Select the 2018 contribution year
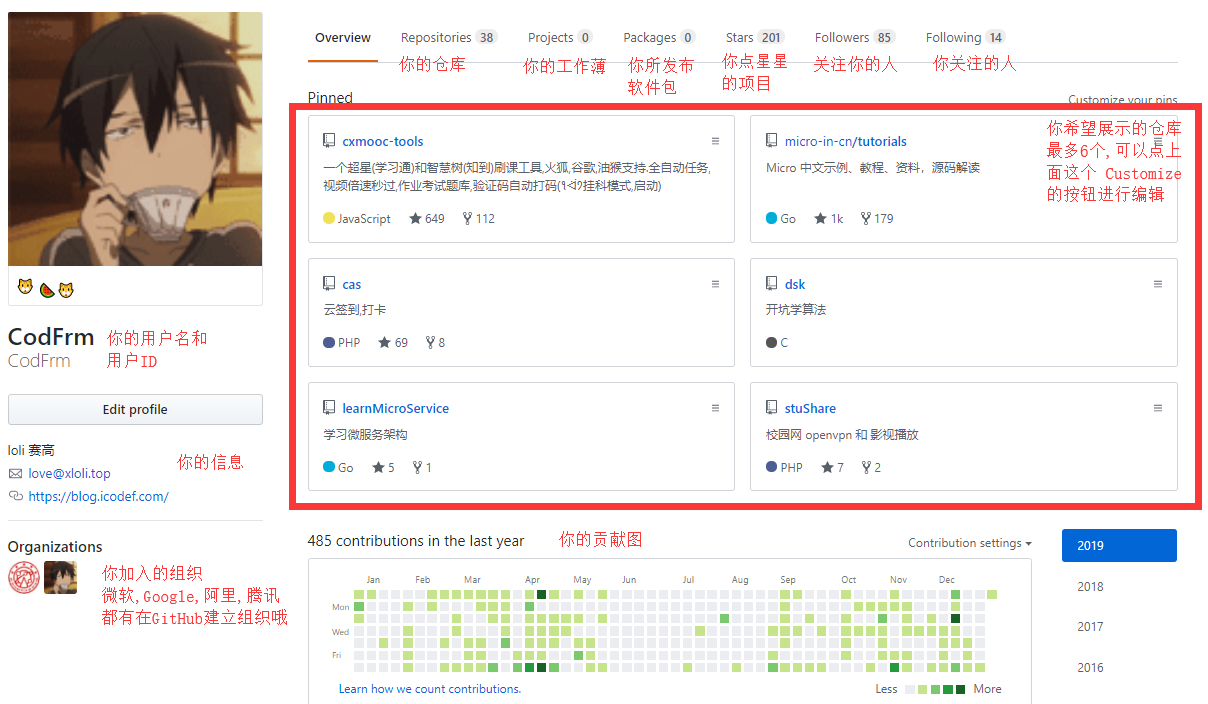The width and height of the screenshot is (1208, 704). [x=1090, y=587]
